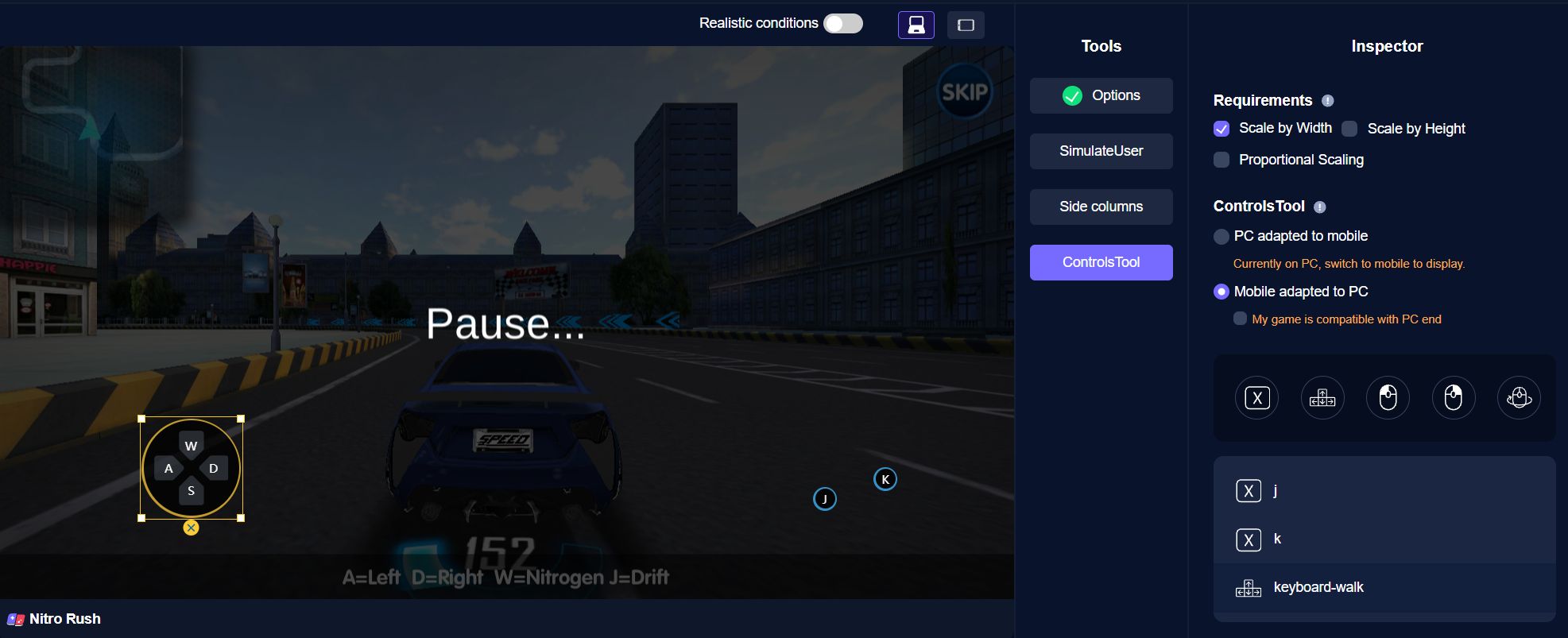
Task: Tick My game is compatible with PC end
Action: (x=1240, y=319)
